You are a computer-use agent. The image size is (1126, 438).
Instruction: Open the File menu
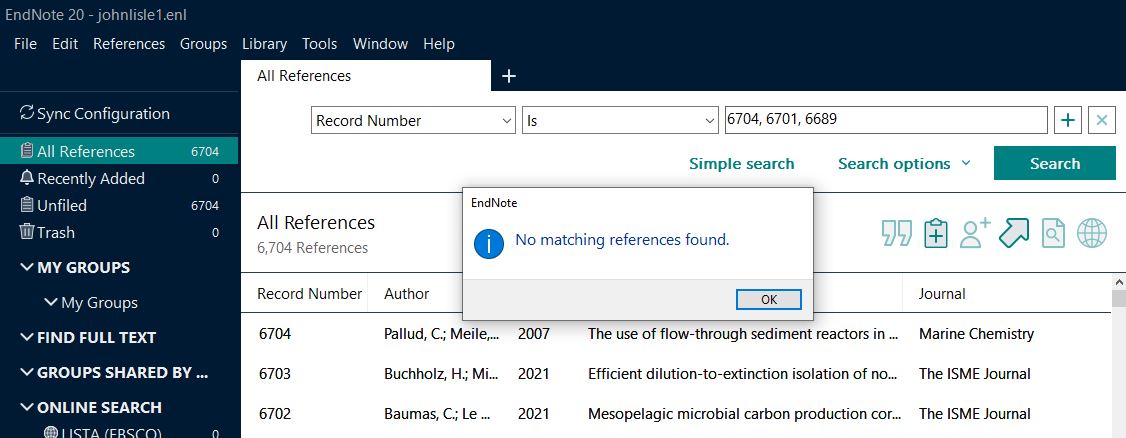pyautogui.click(x=25, y=44)
